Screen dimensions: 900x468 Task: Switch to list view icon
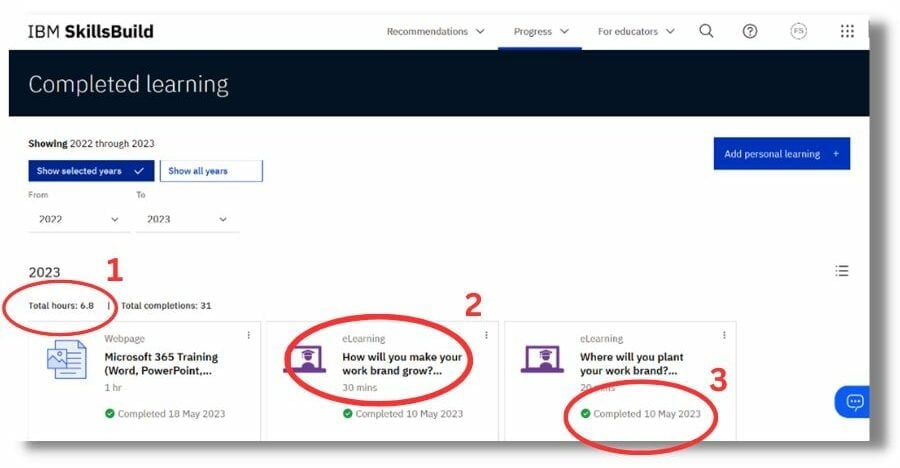842,271
